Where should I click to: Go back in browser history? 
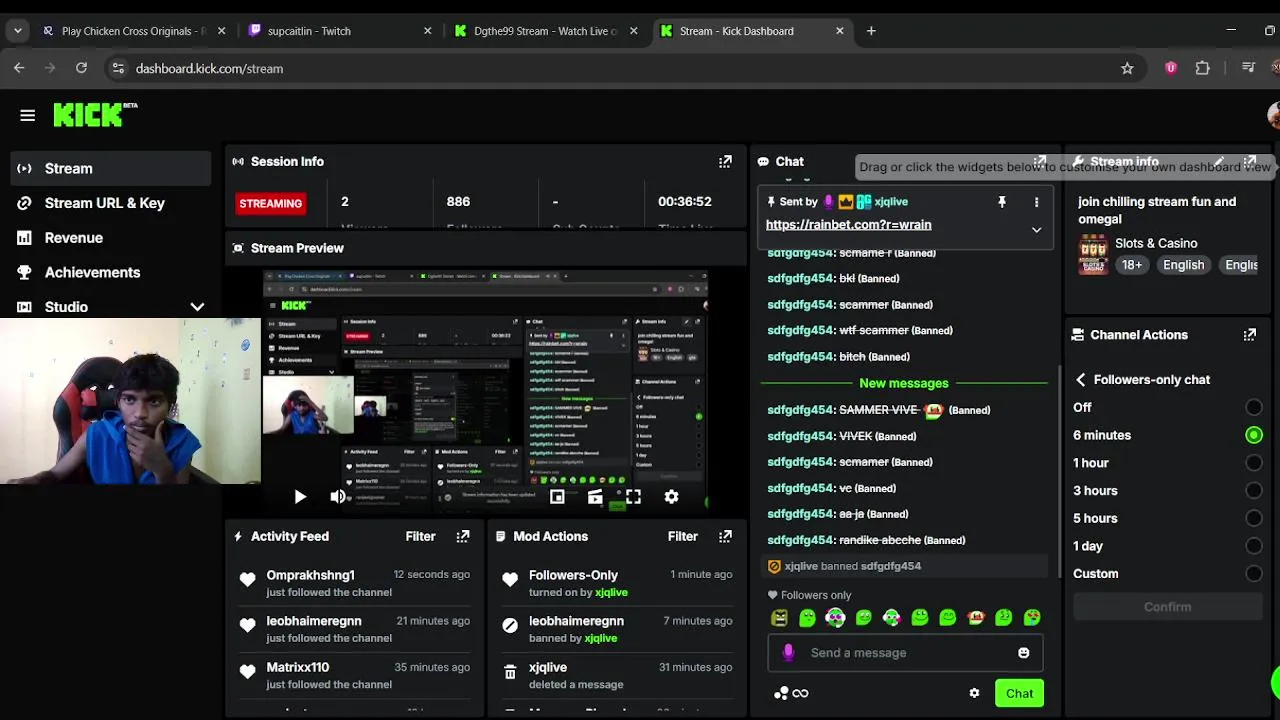pyautogui.click(x=19, y=68)
